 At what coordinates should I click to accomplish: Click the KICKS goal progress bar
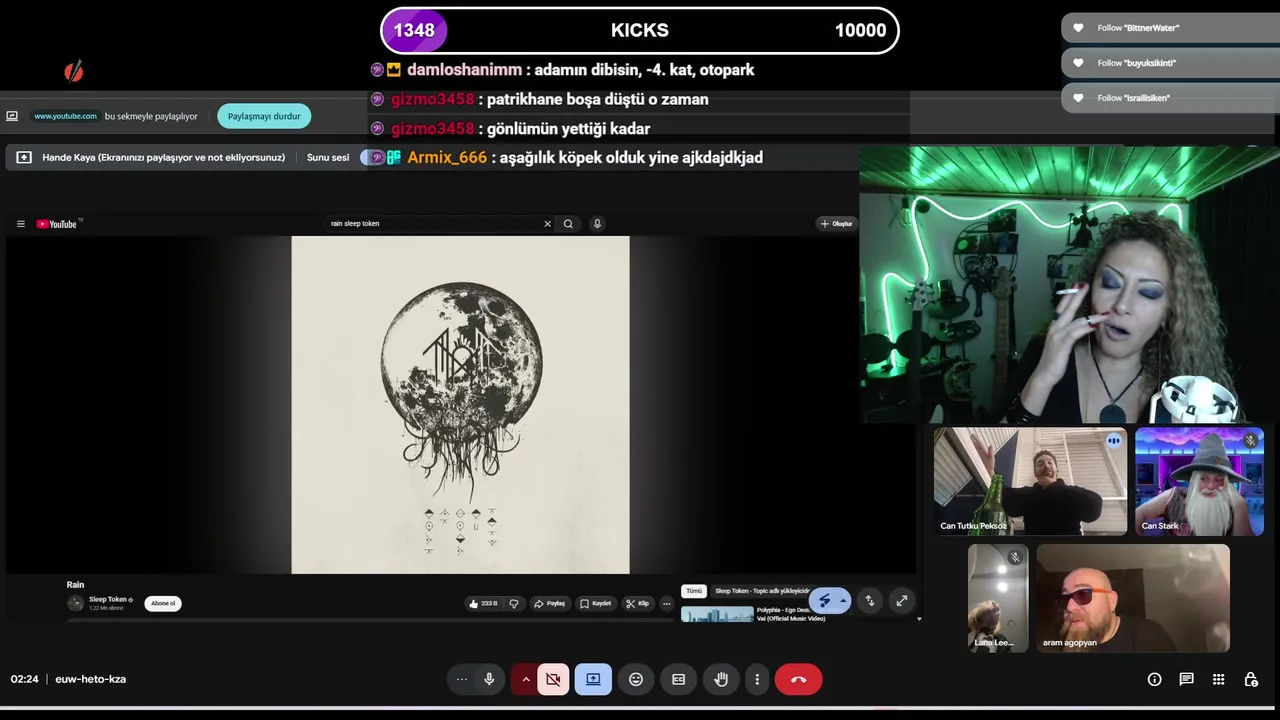pyautogui.click(x=640, y=30)
